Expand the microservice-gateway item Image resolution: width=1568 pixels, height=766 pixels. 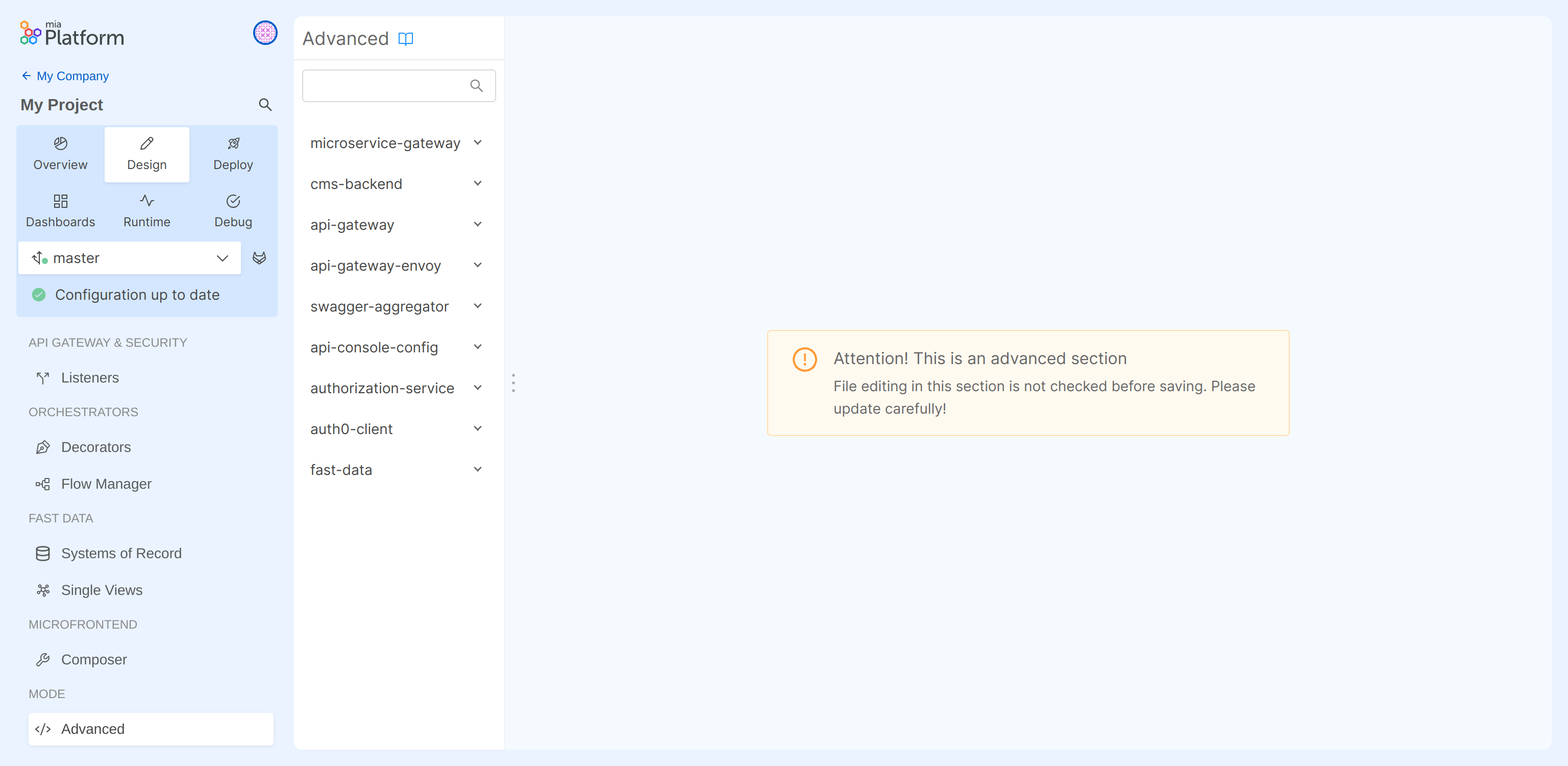(478, 143)
